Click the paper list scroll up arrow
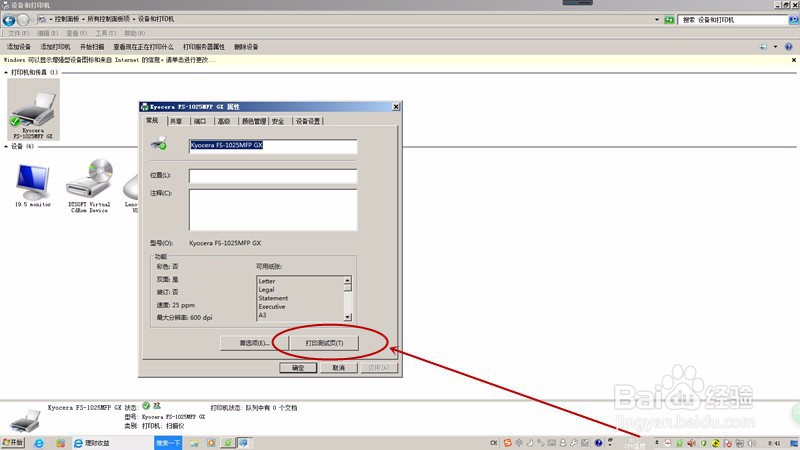Viewport: 800px width, 450px height. coord(347,280)
